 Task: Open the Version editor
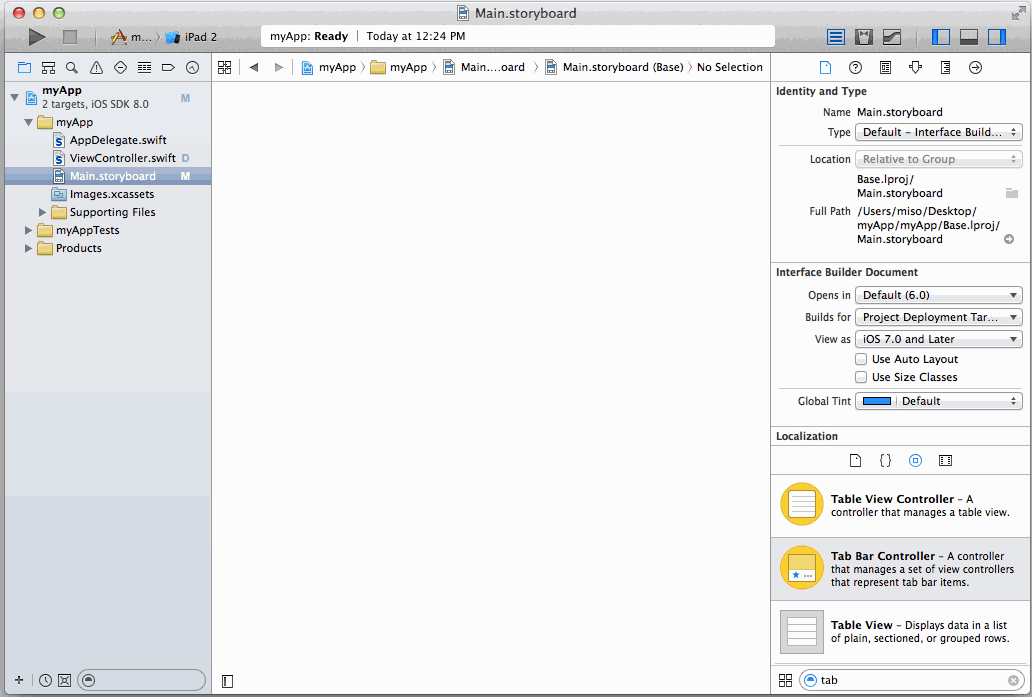(x=891, y=37)
